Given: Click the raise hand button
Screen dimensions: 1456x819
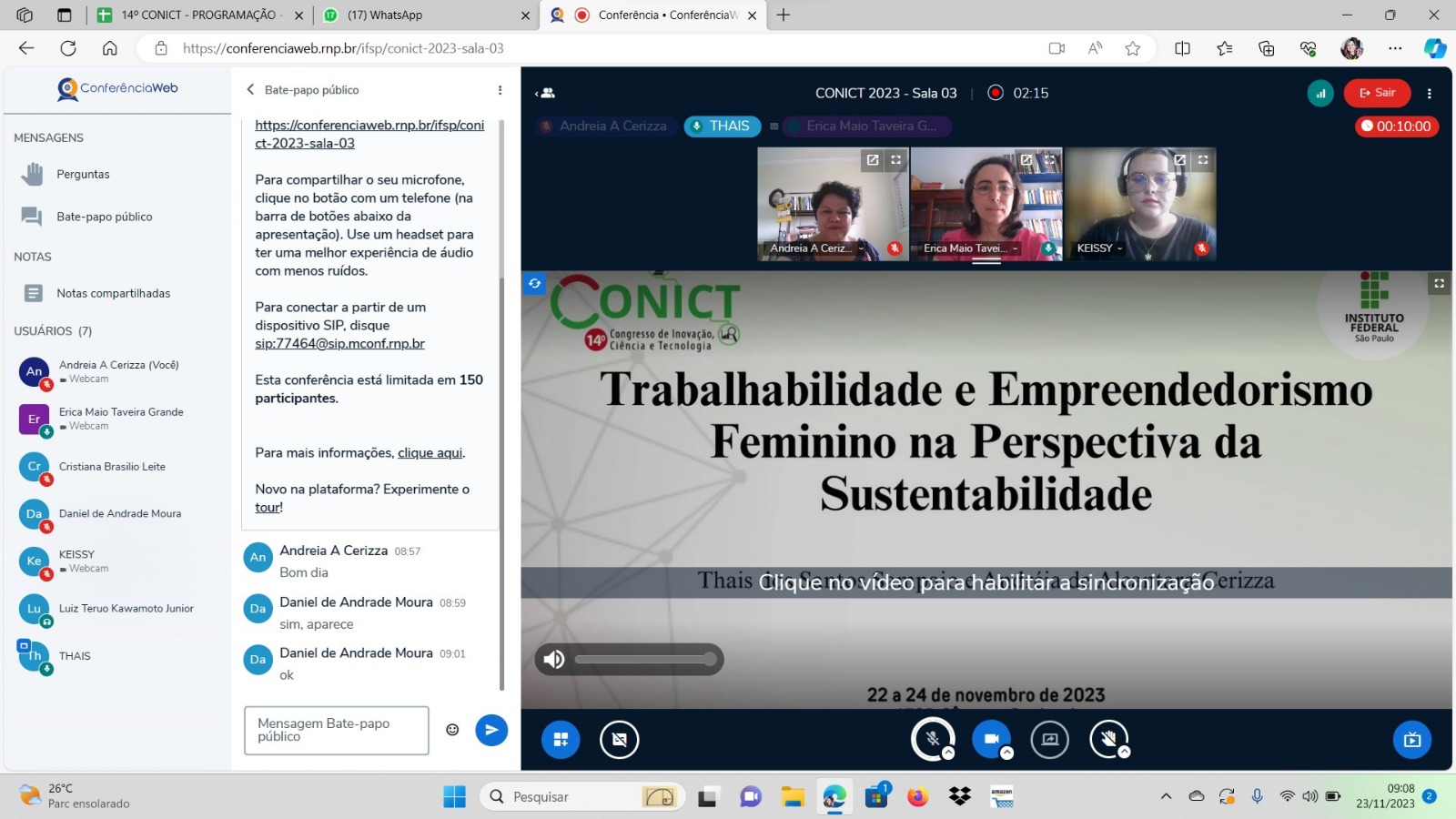Looking at the screenshot, I should click(1108, 738).
